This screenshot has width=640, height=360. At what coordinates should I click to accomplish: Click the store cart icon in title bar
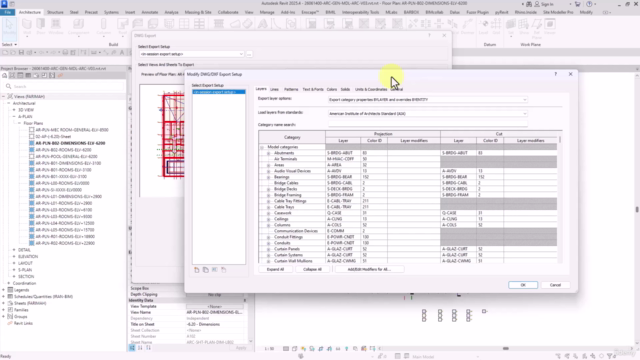577,4
